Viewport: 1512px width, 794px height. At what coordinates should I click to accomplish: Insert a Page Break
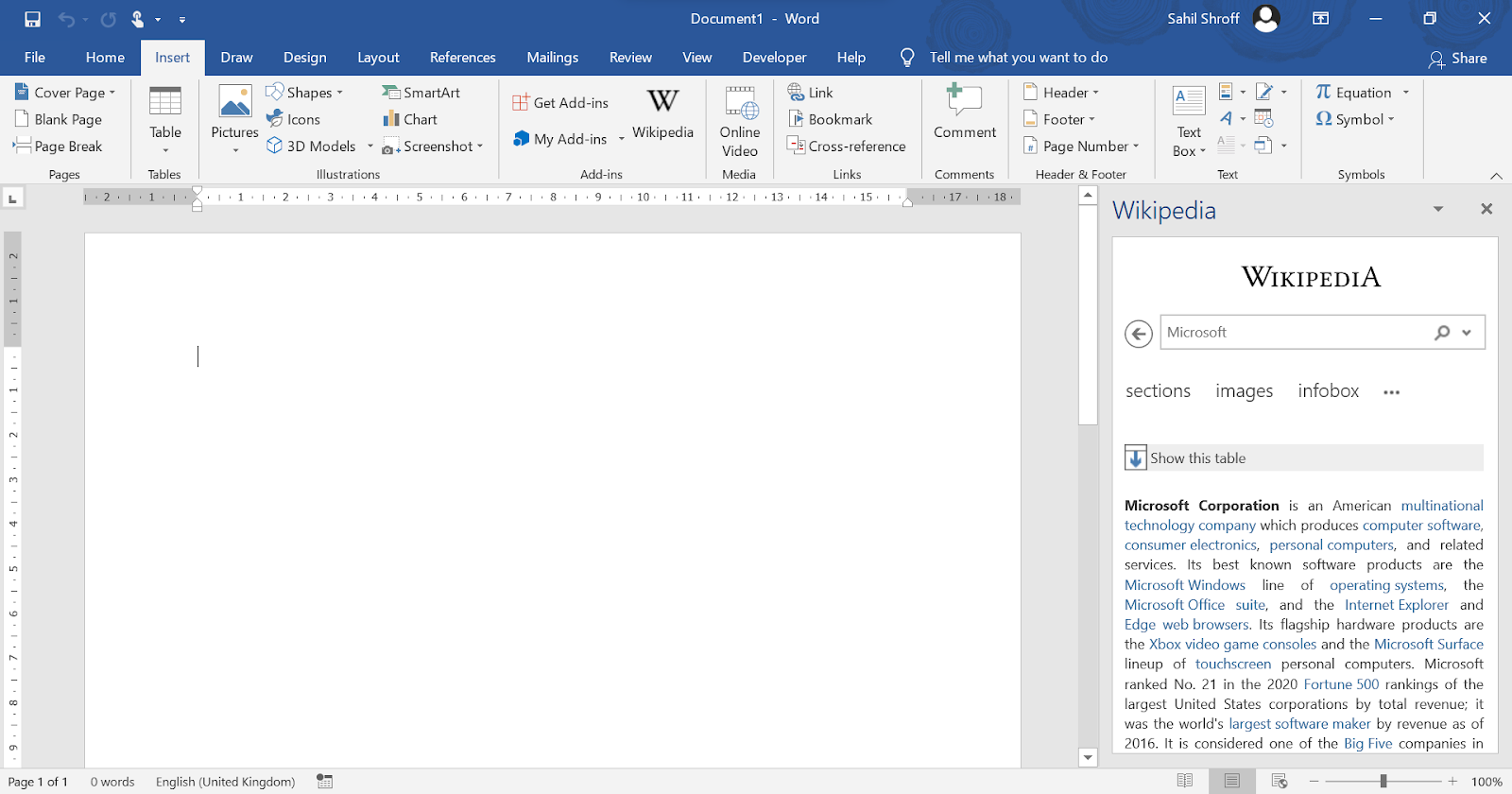(x=58, y=147)
